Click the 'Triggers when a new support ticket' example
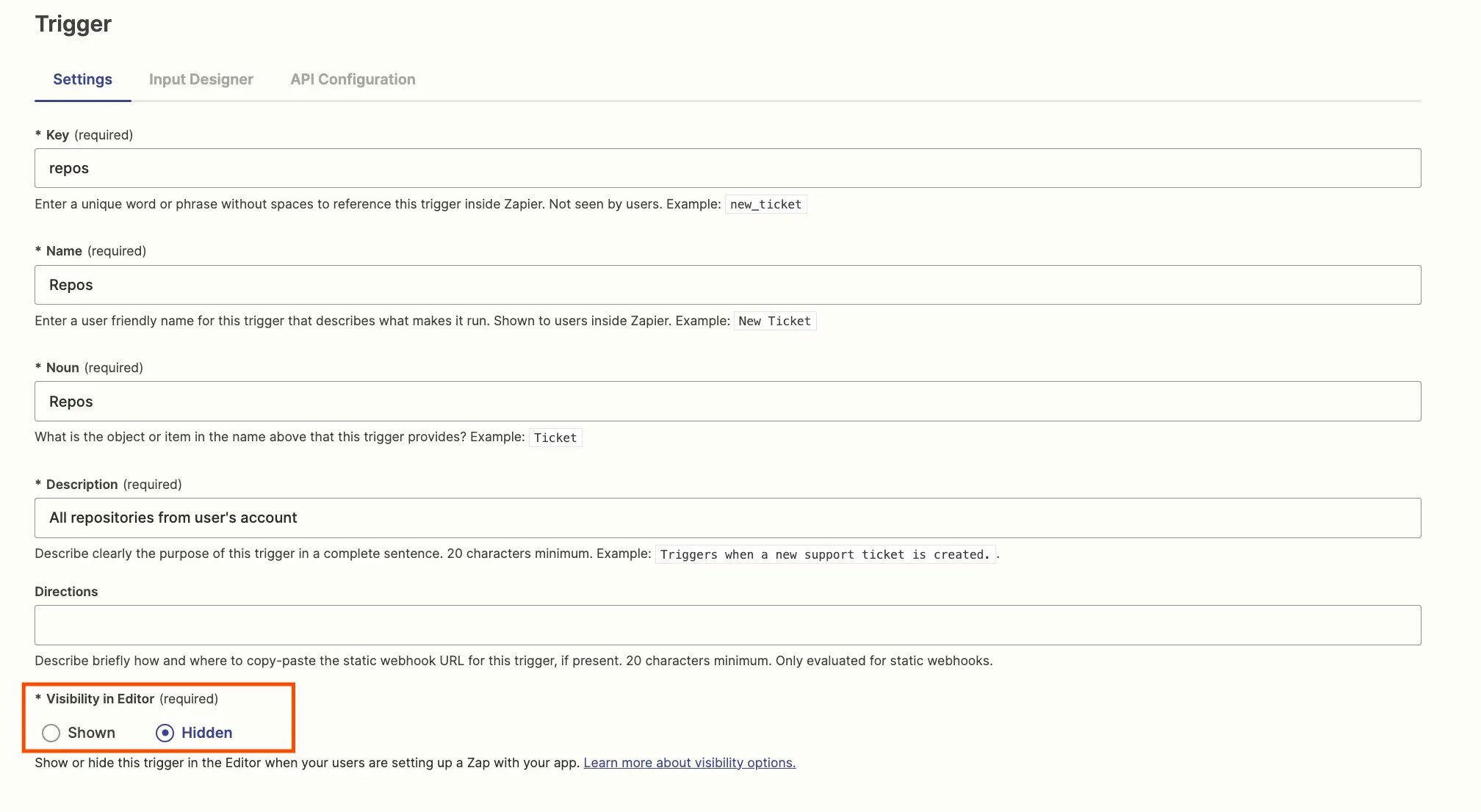Viewport: 1481px width, 812px height. pos(824,555)
